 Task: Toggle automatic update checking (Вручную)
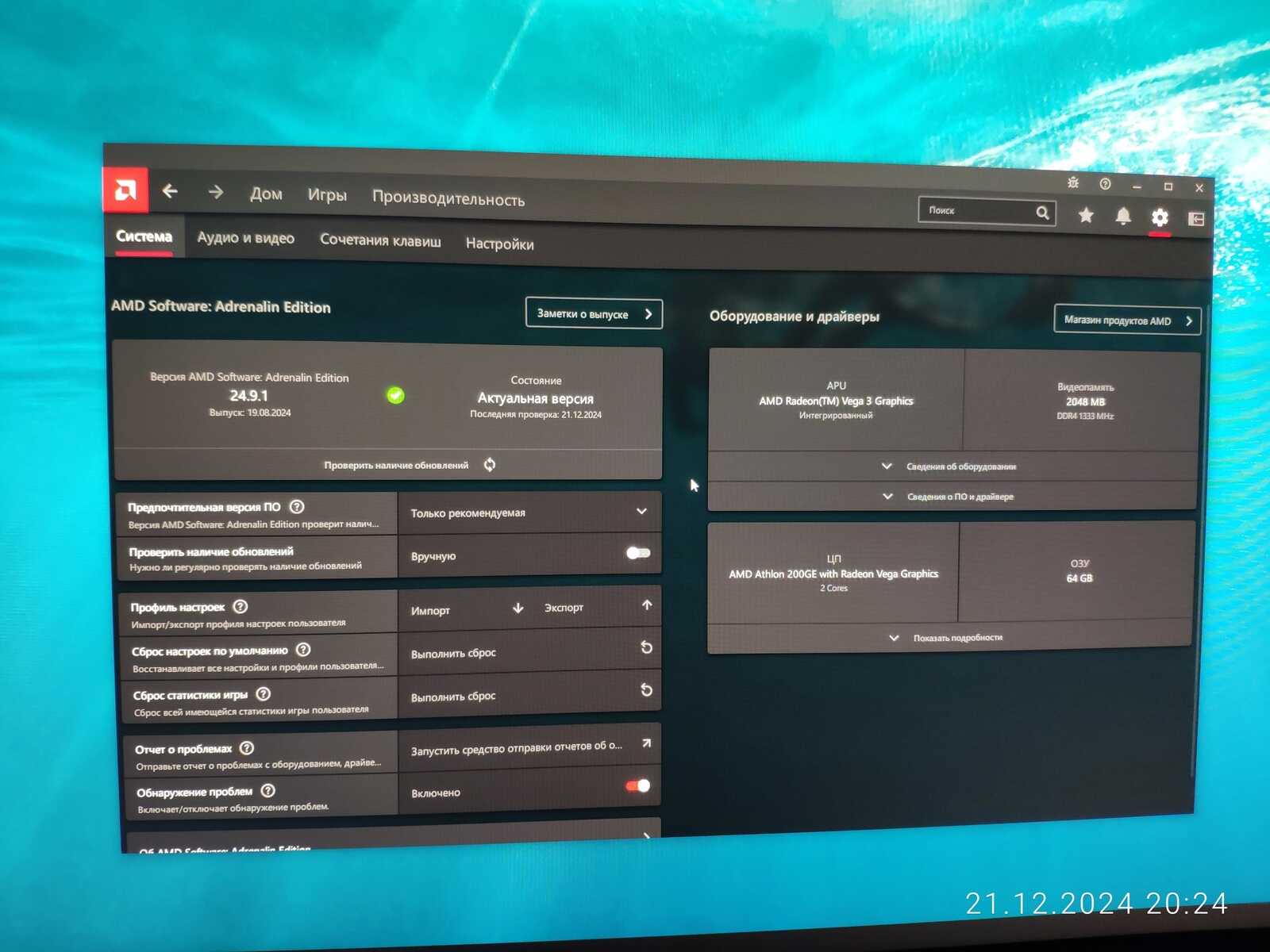pyautogui.click(x=638, y=553)
